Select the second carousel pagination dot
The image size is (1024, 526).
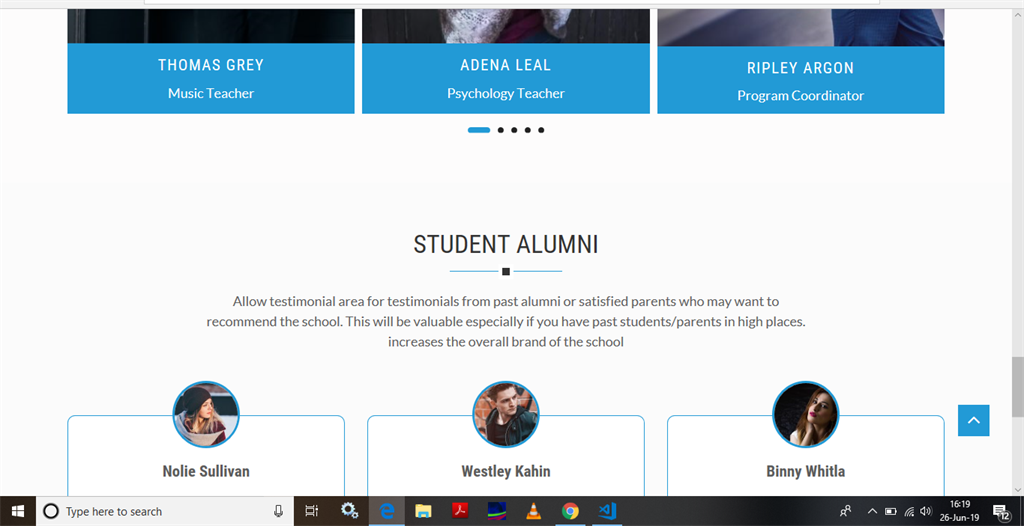500,130
